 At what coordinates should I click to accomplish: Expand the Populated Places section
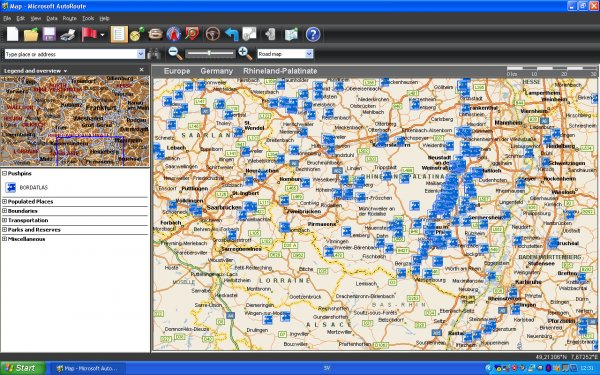(x=4, y=202)
